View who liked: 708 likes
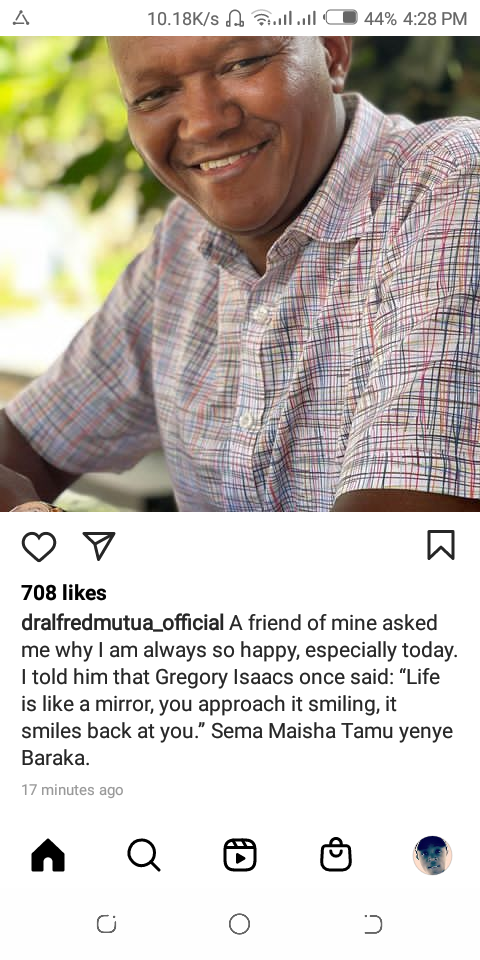This screenshot has height=960, width=480. click(64, 593)
